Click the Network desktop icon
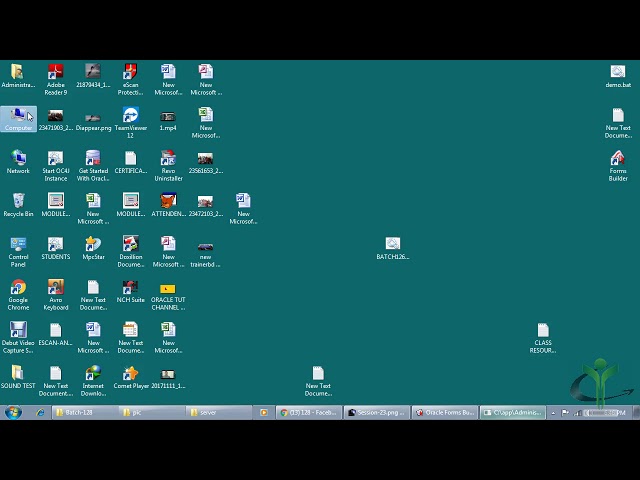The image size is (640, 480). 18,162
